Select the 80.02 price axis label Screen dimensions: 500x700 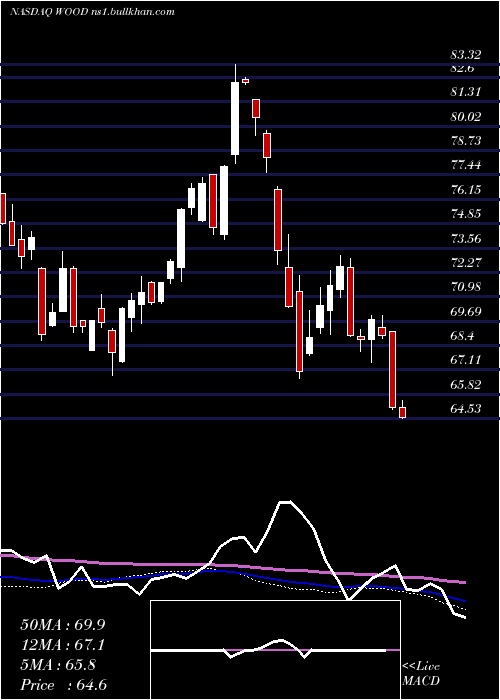pos(466,117)
